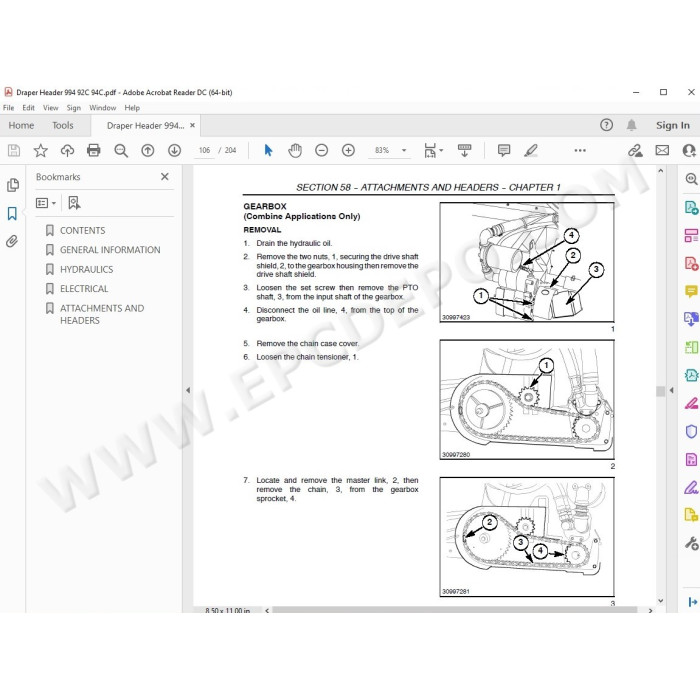The image size is (700, 700).
Task: Jump to ATTACHMENTS AND HEADERS bookmark
Action: pyautogui.click(x=102, y=314)
